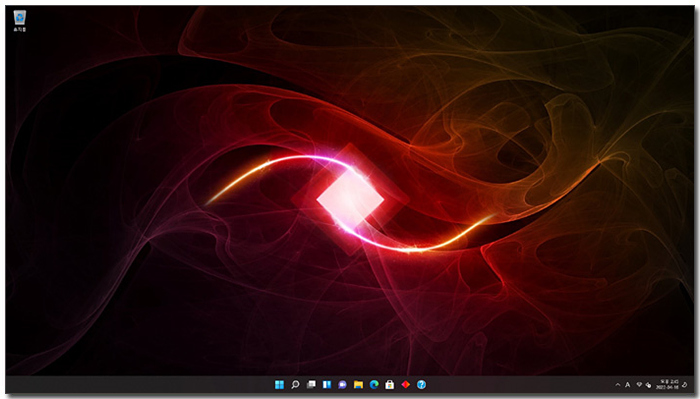Open network status tray icon
Viewport: 700px width, 399px height.
click(639, 385)
